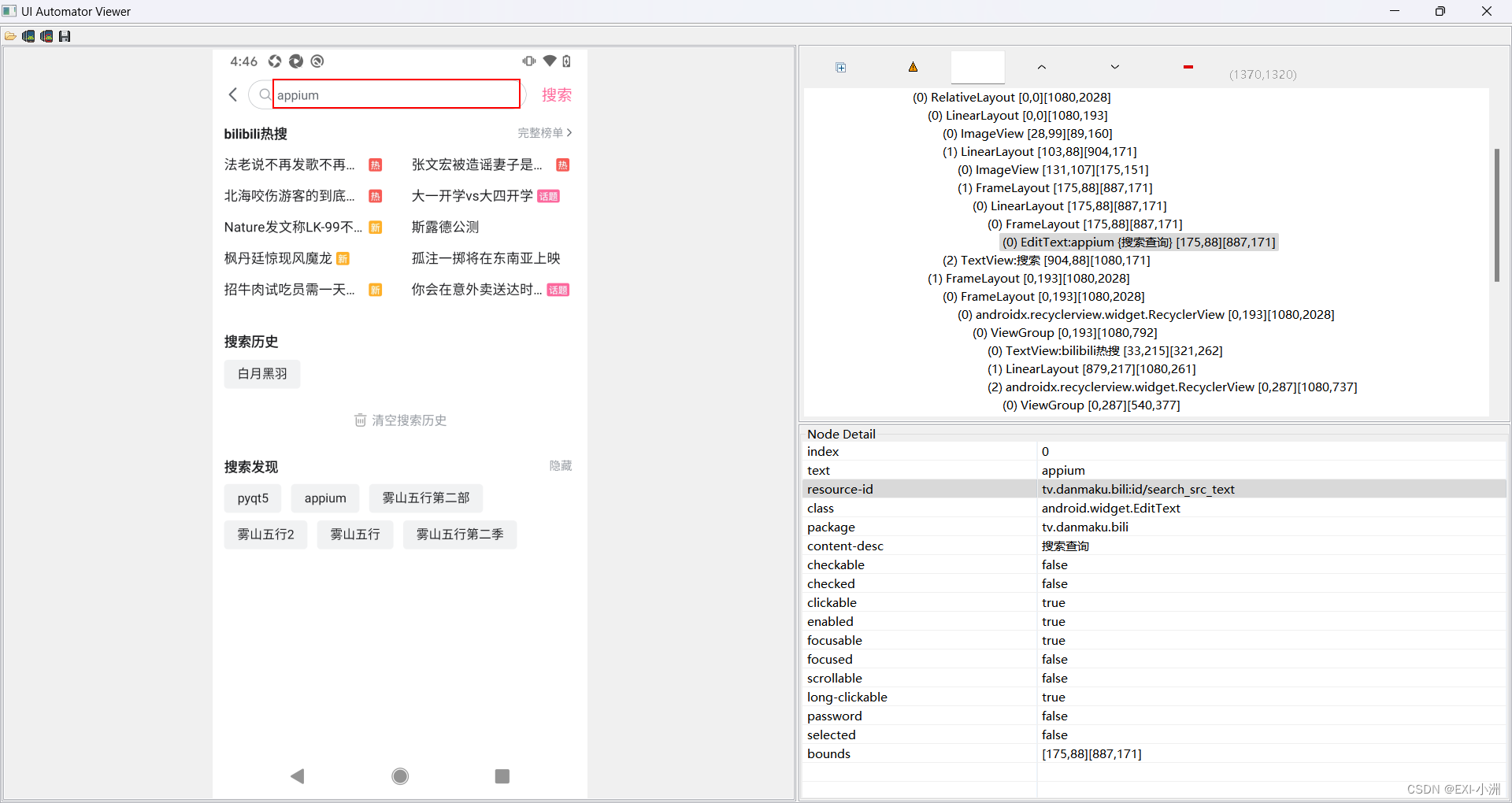This screenshot has width=1512, height=803.
Task: Click the 新 tag next to 枫丹廷惊现风魔龙
Action: 343,259
